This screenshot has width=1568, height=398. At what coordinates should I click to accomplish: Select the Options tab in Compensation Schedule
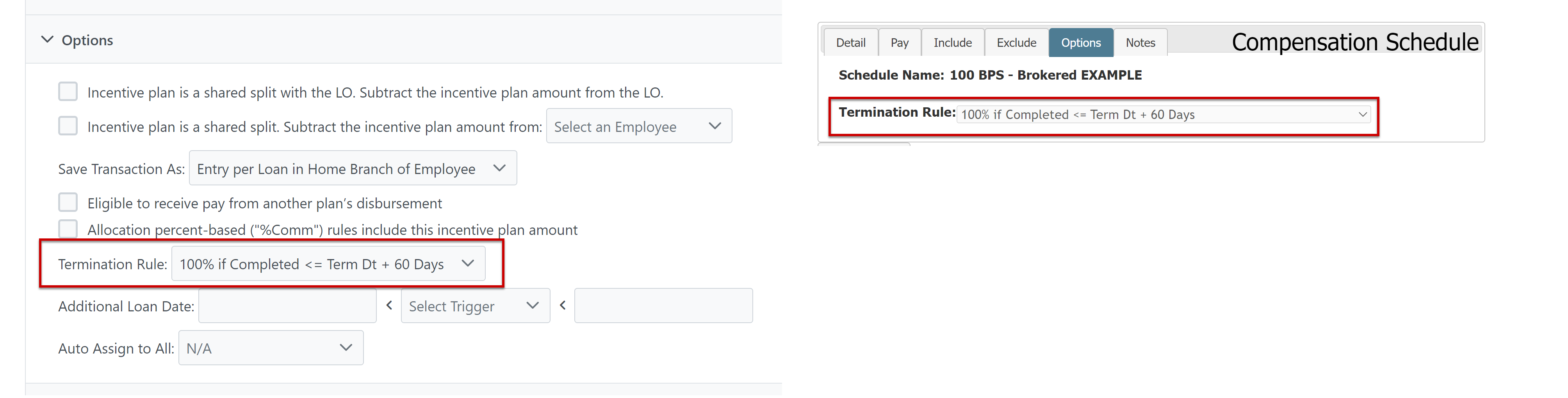[1080, 43]
